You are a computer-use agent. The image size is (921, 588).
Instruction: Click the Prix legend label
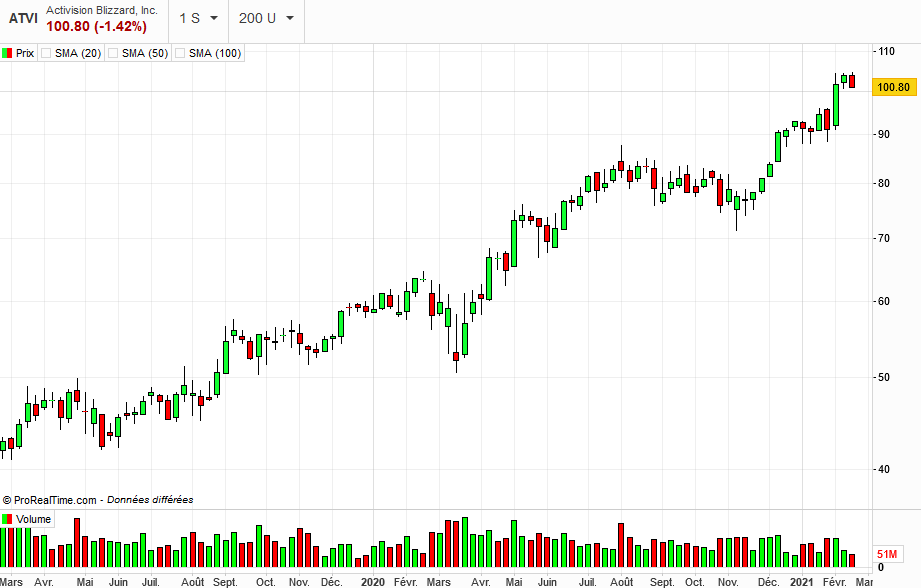tap(25, 53)
